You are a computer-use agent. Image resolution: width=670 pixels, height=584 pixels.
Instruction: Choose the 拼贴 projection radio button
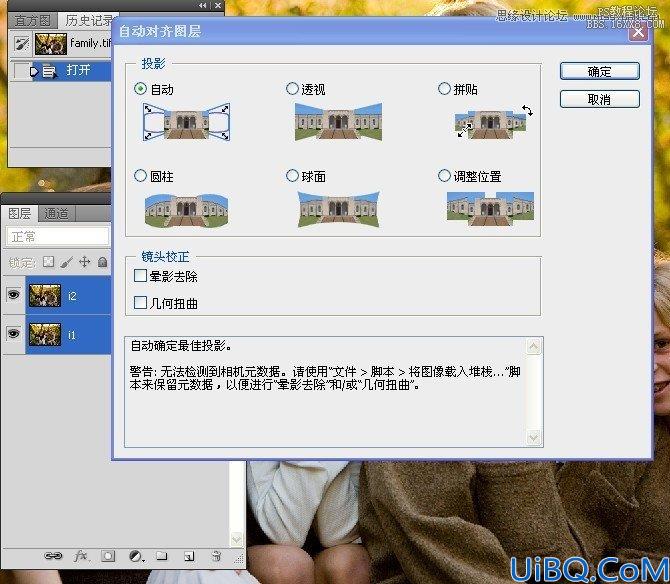coord(444,89)
